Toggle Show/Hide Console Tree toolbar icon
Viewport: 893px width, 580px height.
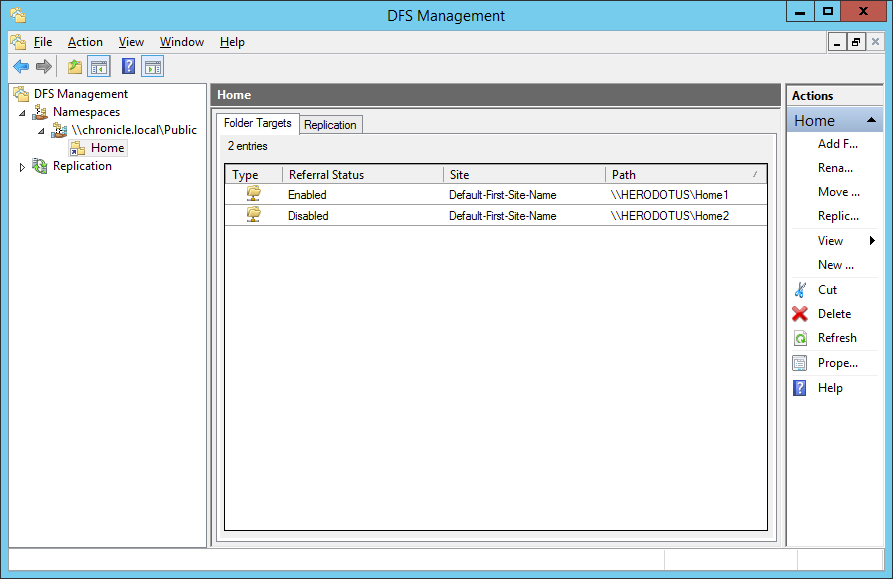click(x=98, y=67)
